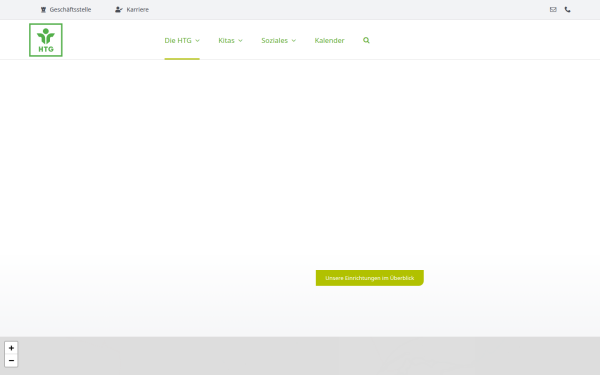The width and height of the screenshot is (600, 375).
Task: Open the Geschäftsstelle text link
Action: coord(70,10)
